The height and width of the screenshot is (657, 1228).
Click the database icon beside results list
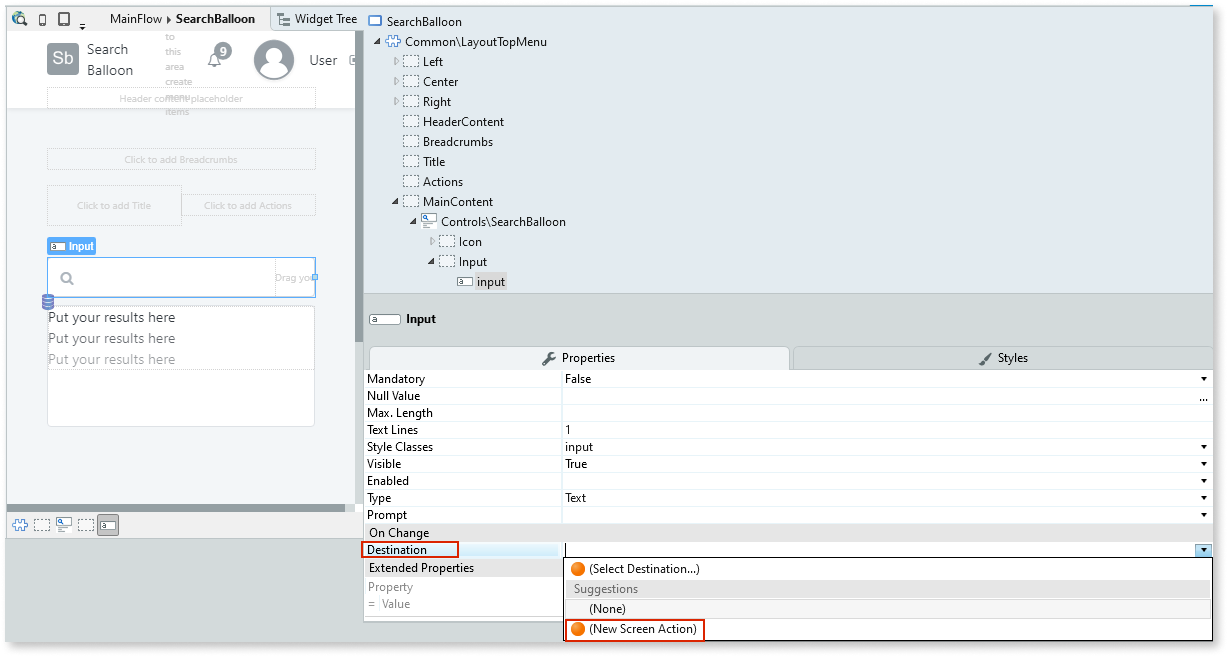click(48, 302)
